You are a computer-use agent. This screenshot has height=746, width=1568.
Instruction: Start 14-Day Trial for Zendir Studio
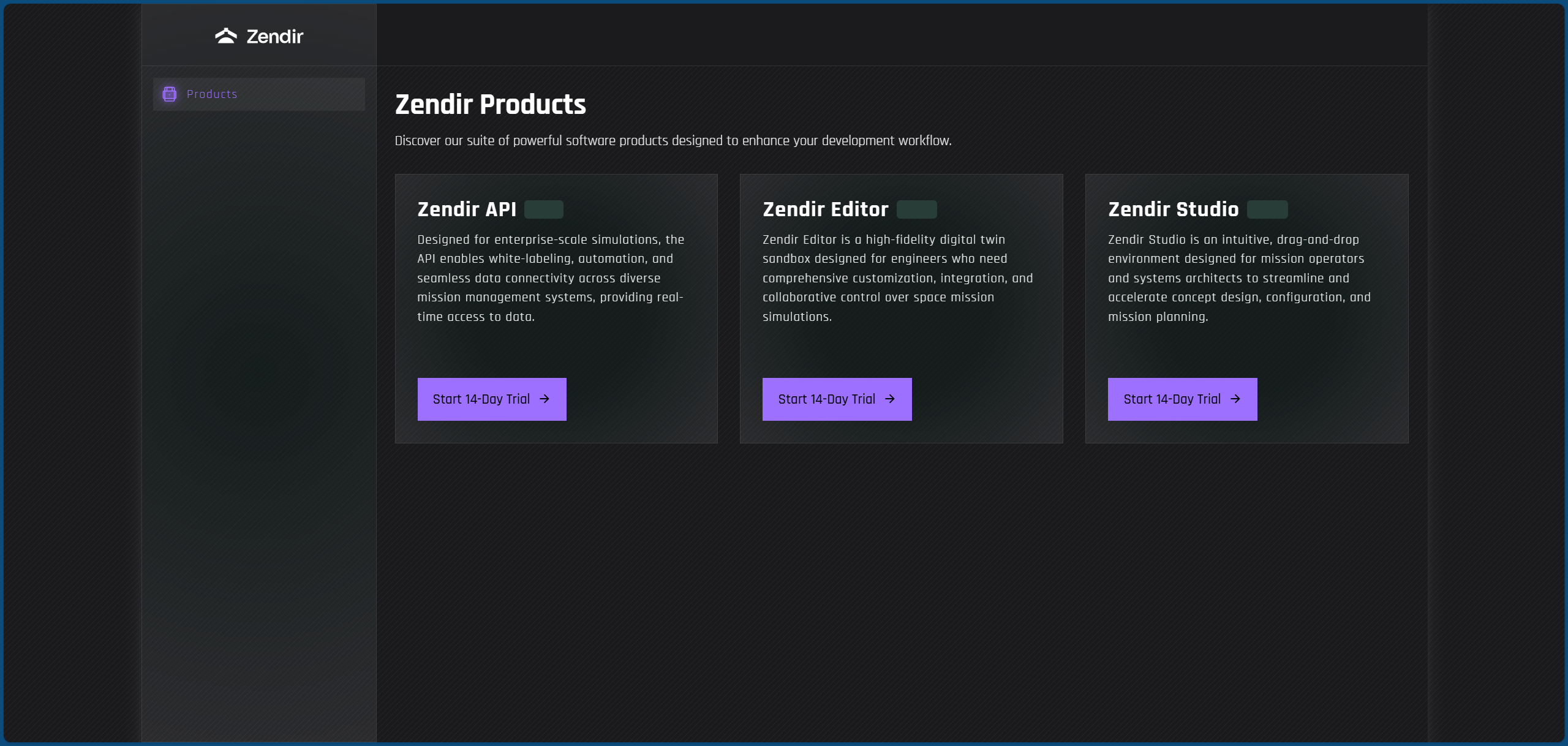[1172, 399]
